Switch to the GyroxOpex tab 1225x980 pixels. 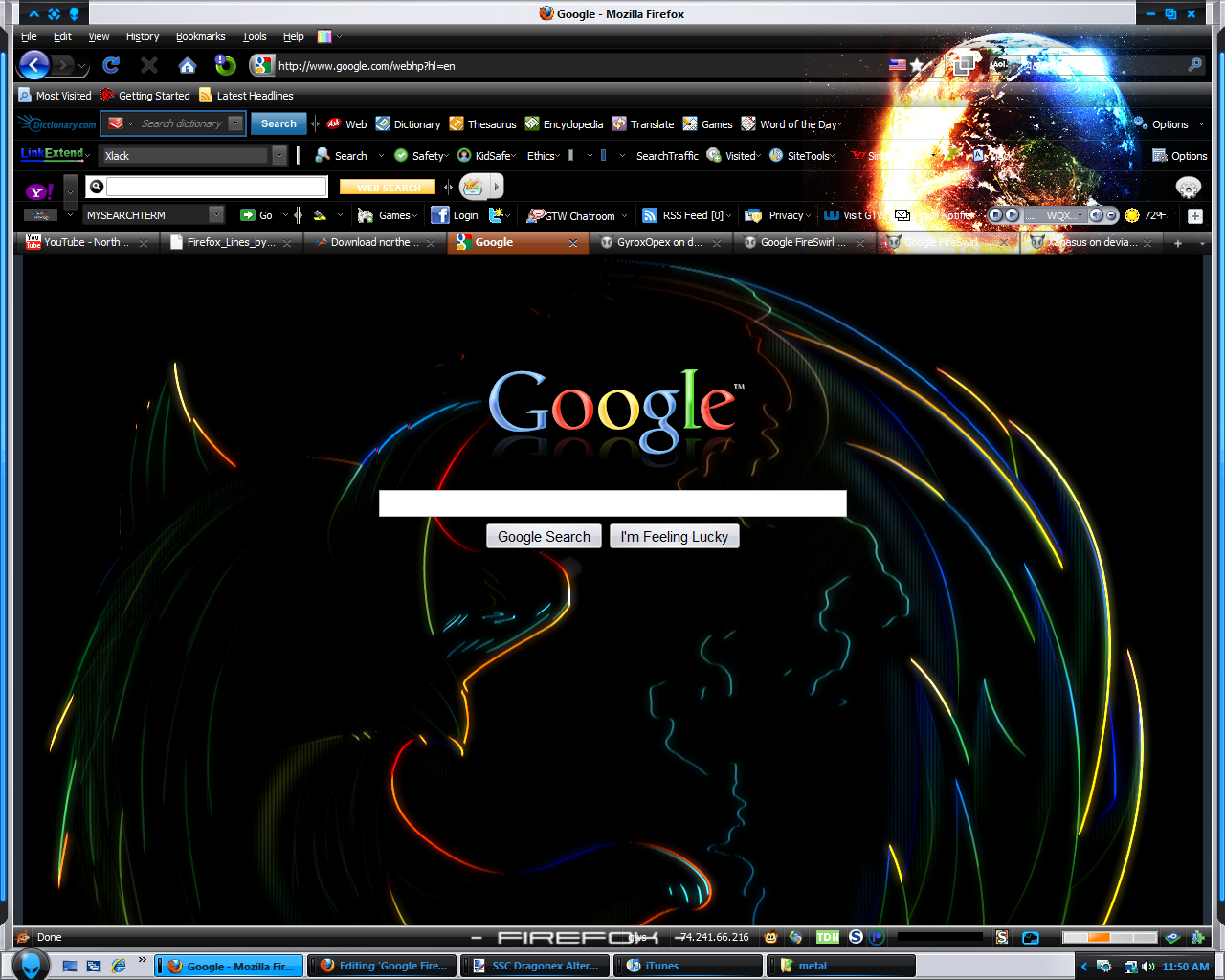coord(660,242)
